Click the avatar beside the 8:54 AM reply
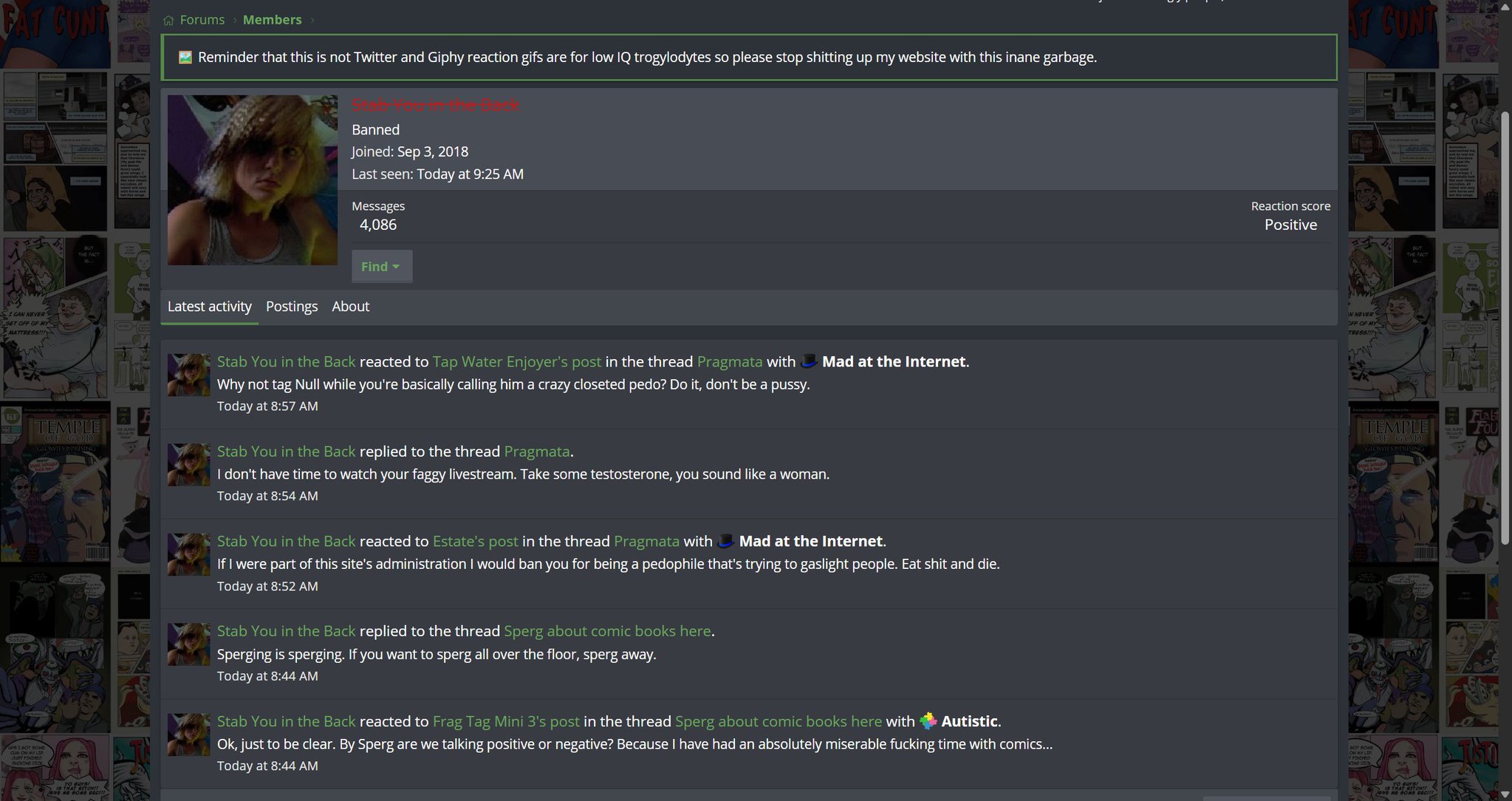 click(188, 465)
